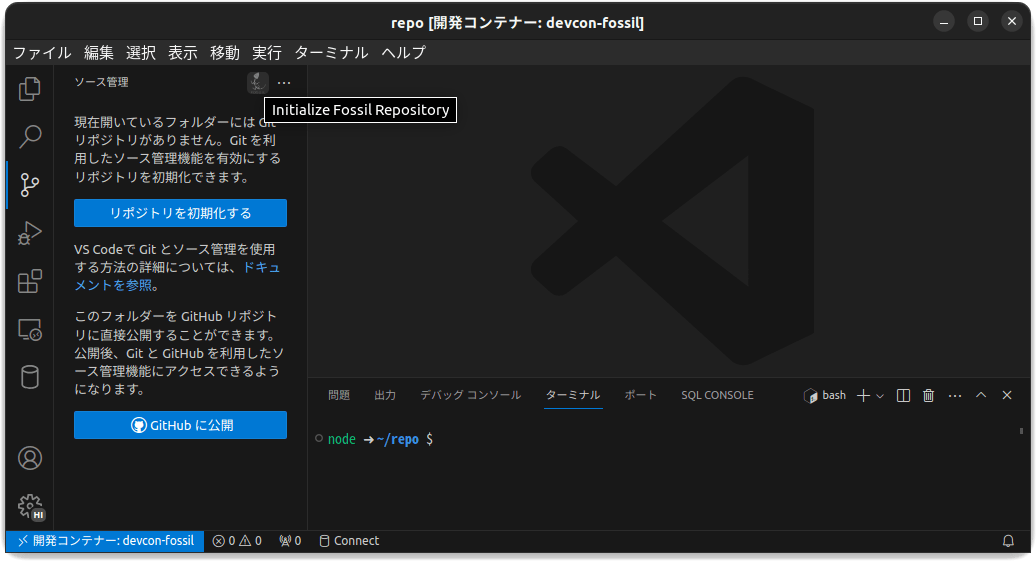Open the ファイル menu
Screen dimensions: 1036x561
pyautogui.click(x=42, y=53)
